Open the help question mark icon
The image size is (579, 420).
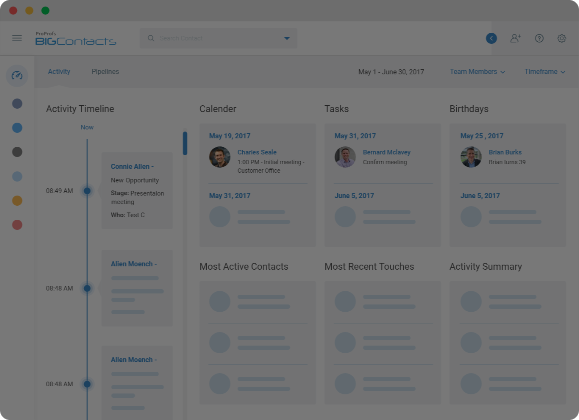(x=539, y=38)
